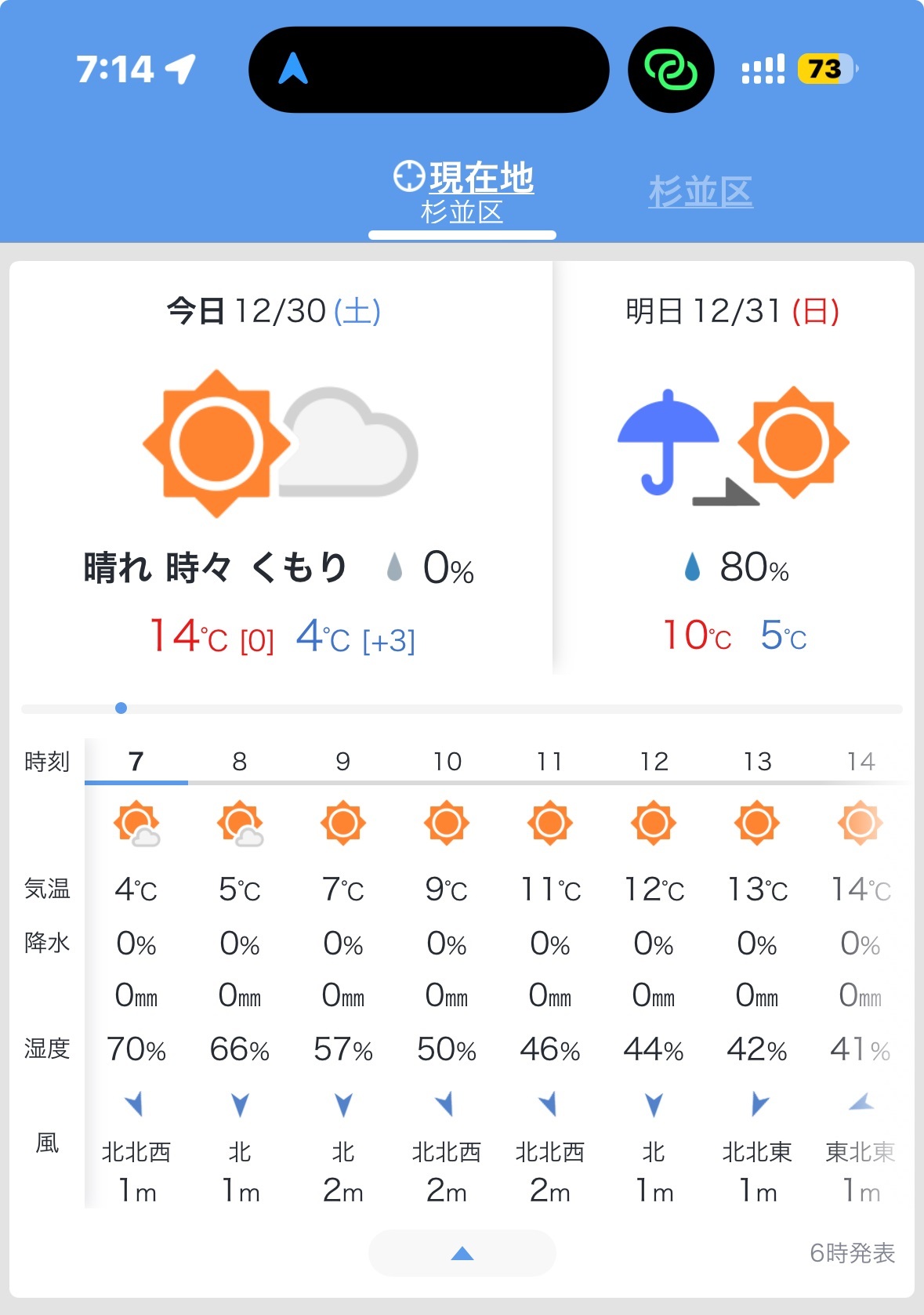
Task: Tap the gray raindrop icon beside 0%
Action: [395, 567]
